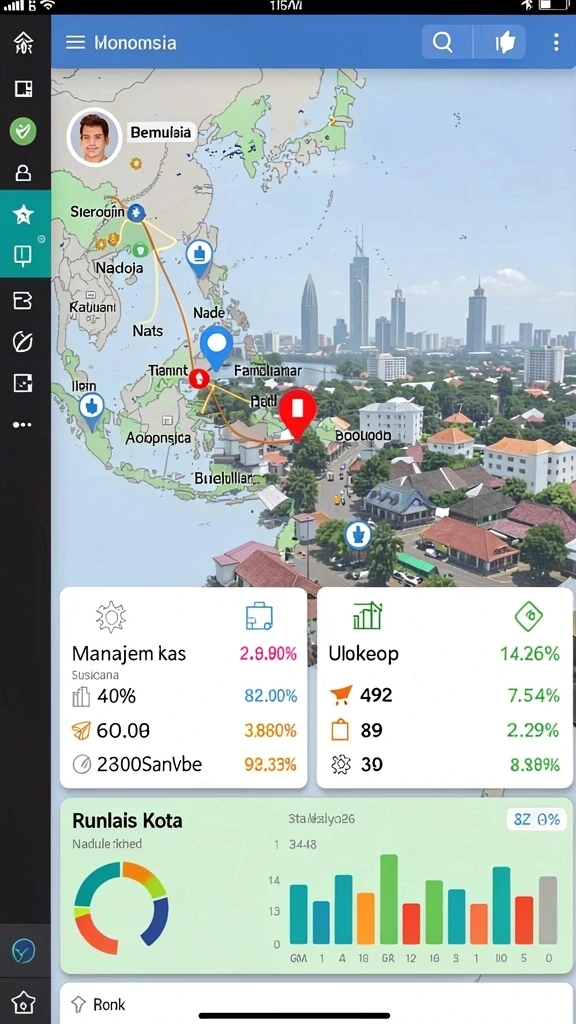Expand the Ronk row at bottom
The width and height of the screenshot is (576, 1024).
[x=316, y=1004]
